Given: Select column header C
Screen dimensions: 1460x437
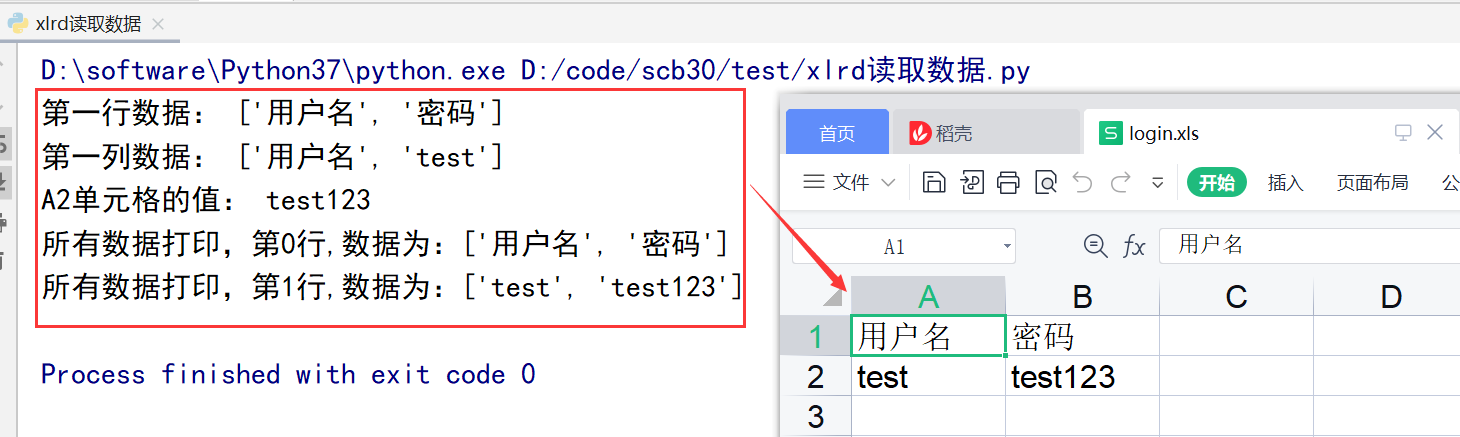Looking at the screenshot, I should tap(1236, 297).
